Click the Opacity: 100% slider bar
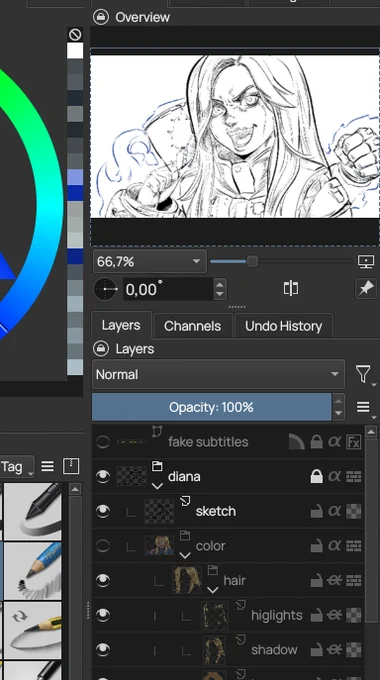The width and height of the screenshot is (380, 680). (x=212, y=407)
